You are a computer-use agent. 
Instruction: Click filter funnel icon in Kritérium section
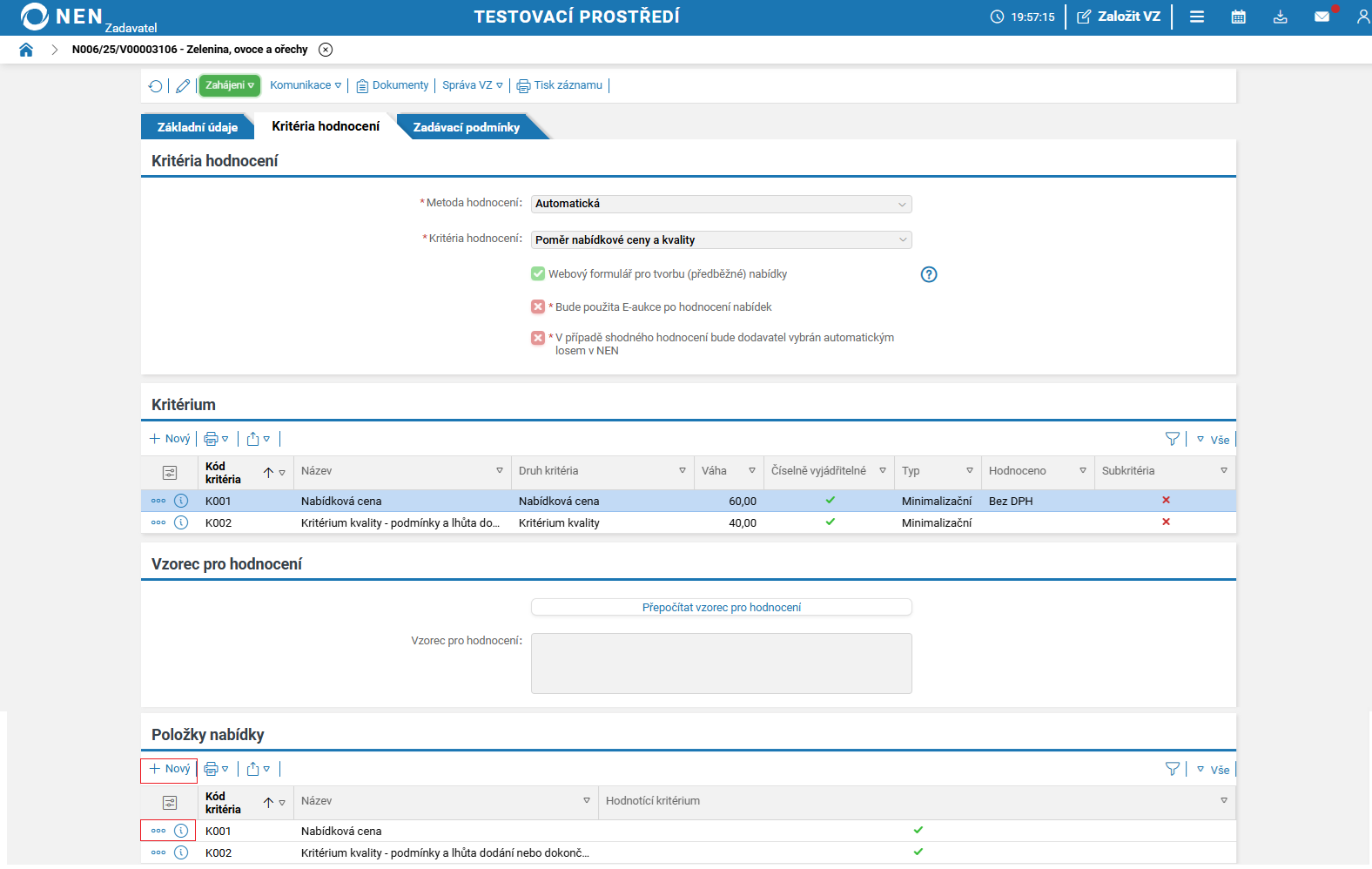pos(1173,440)
